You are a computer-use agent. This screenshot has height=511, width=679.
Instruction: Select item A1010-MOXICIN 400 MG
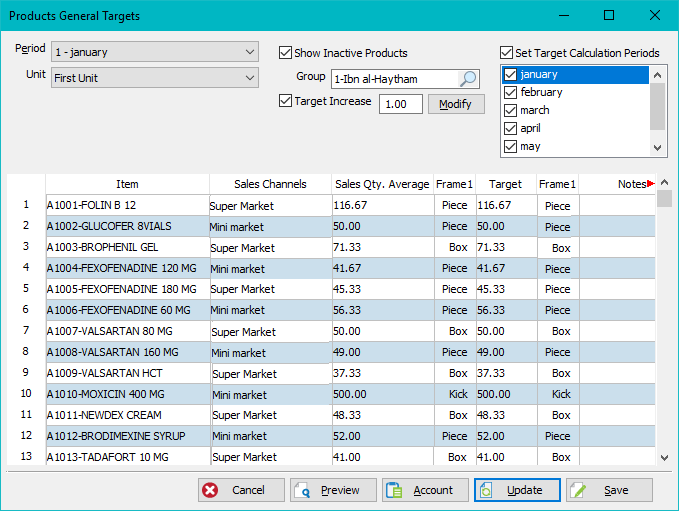(x=128, y=394)
